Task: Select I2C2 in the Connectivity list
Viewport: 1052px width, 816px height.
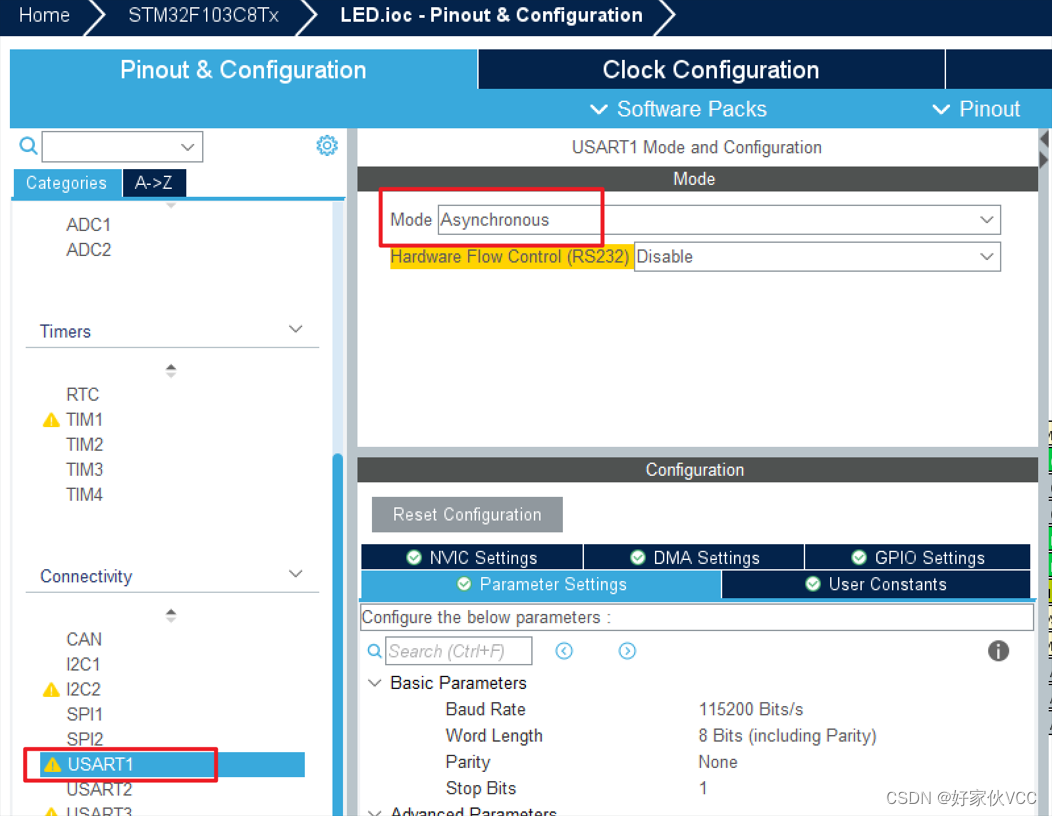Action: coord(83,689)
